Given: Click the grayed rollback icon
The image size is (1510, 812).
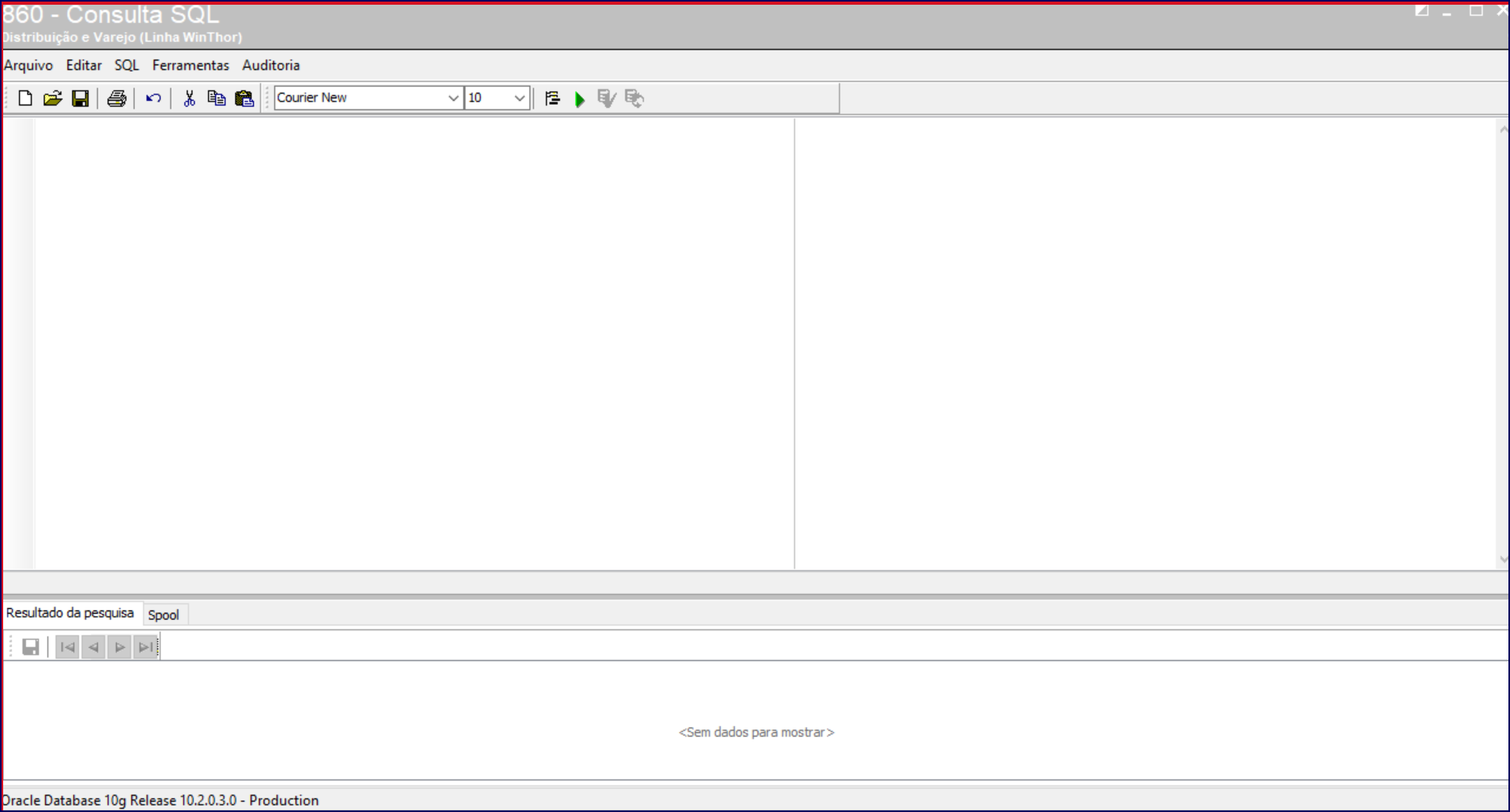Looking at the screenshot, I should 634,98.
